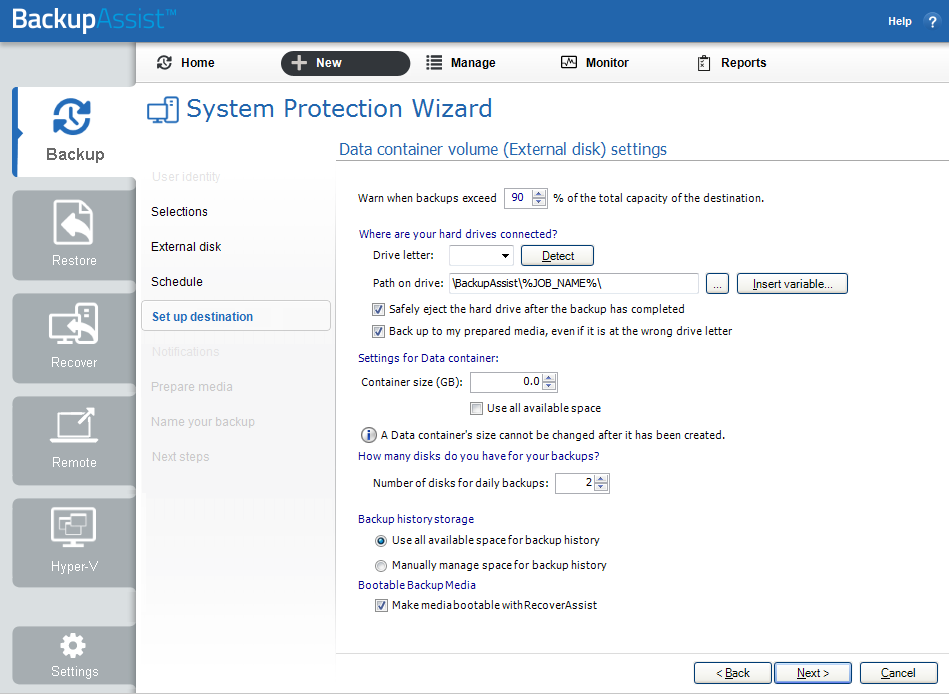949x694 pixels.
Task: Click the Path on drive input field
Action: 574,284
